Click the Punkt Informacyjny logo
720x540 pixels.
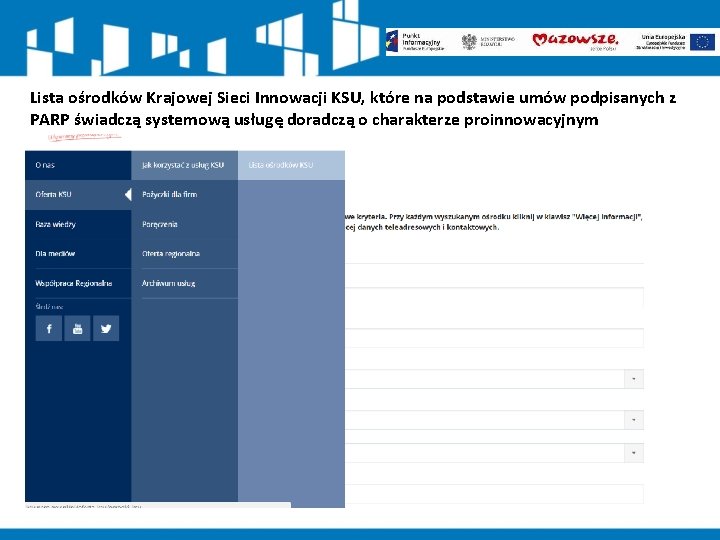(416, 41)
